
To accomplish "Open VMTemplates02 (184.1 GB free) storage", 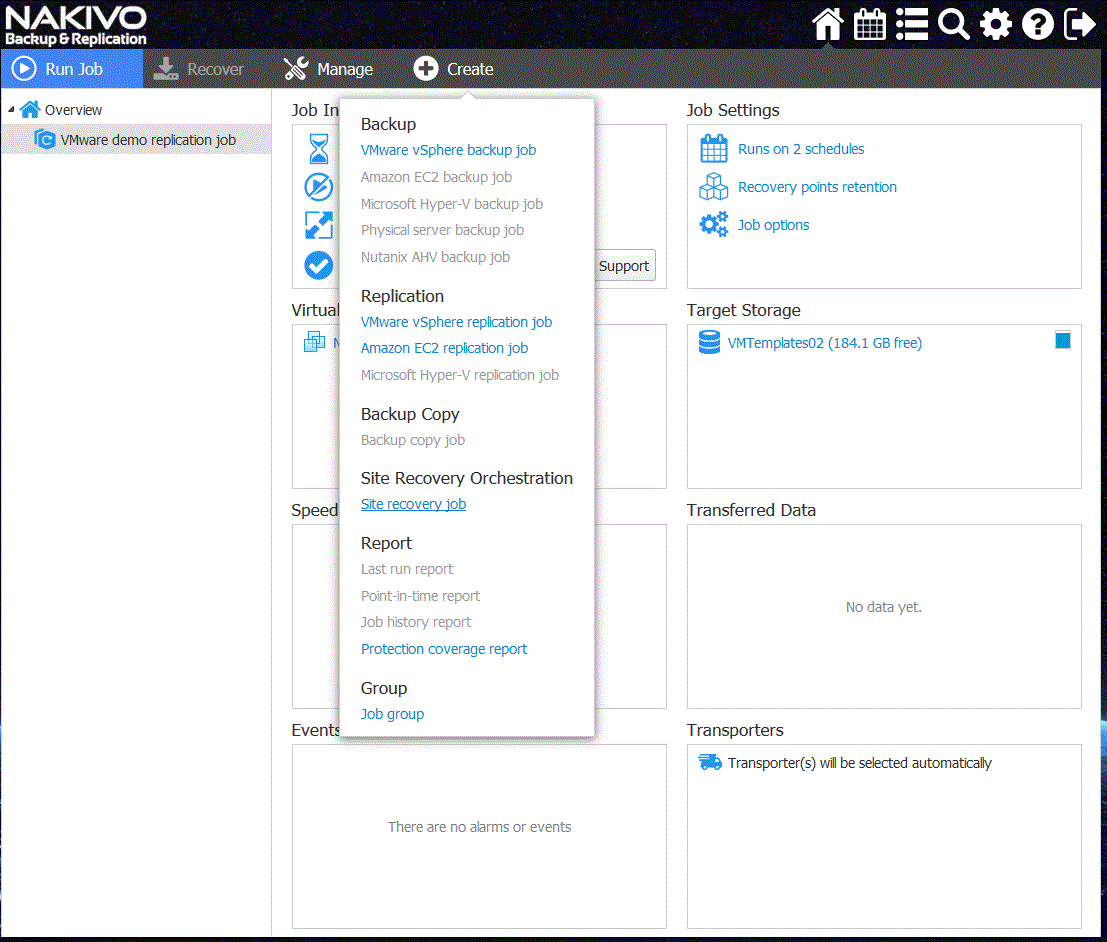I will (825, 342).
